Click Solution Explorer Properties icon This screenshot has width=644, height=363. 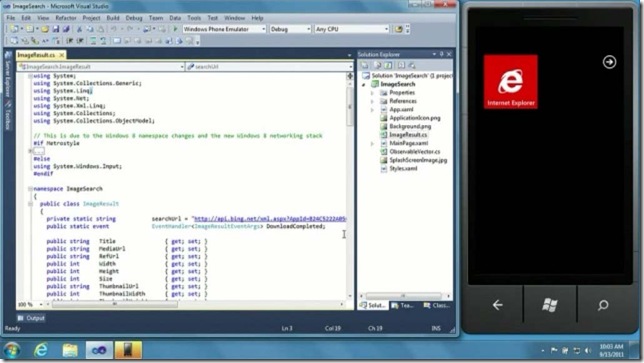coord(364,65)
